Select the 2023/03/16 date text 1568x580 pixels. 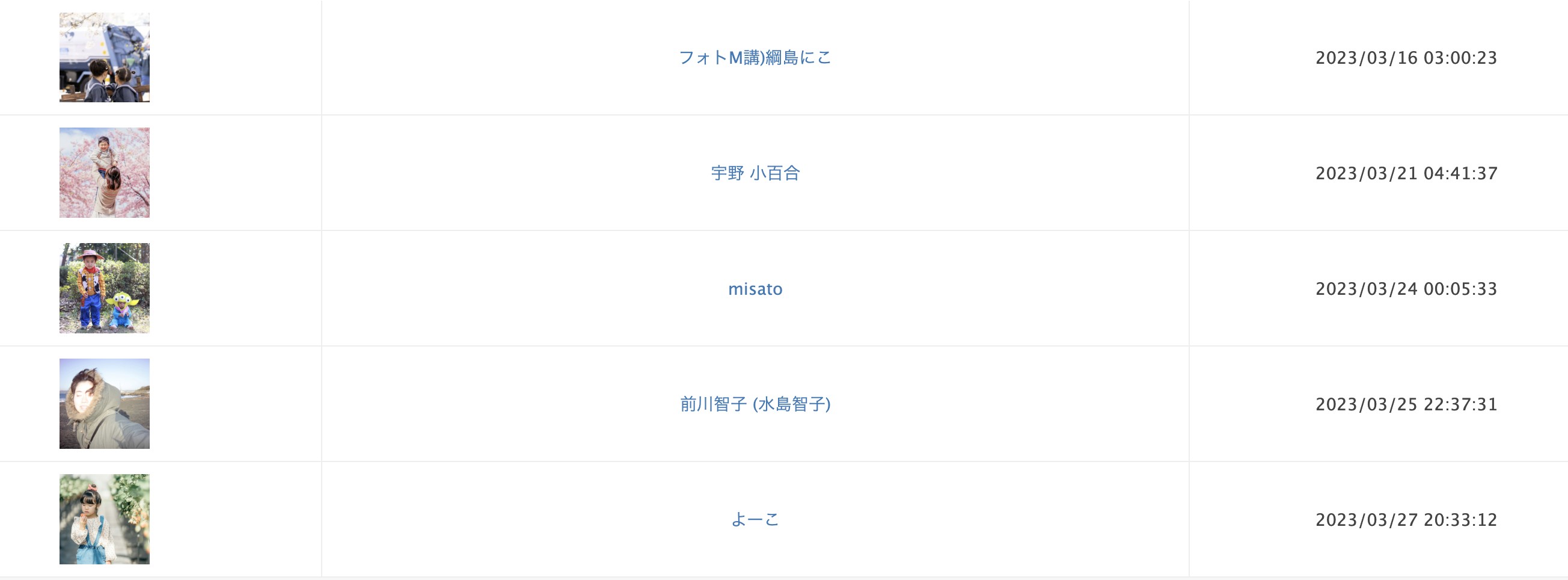(x=1367, y=58)
